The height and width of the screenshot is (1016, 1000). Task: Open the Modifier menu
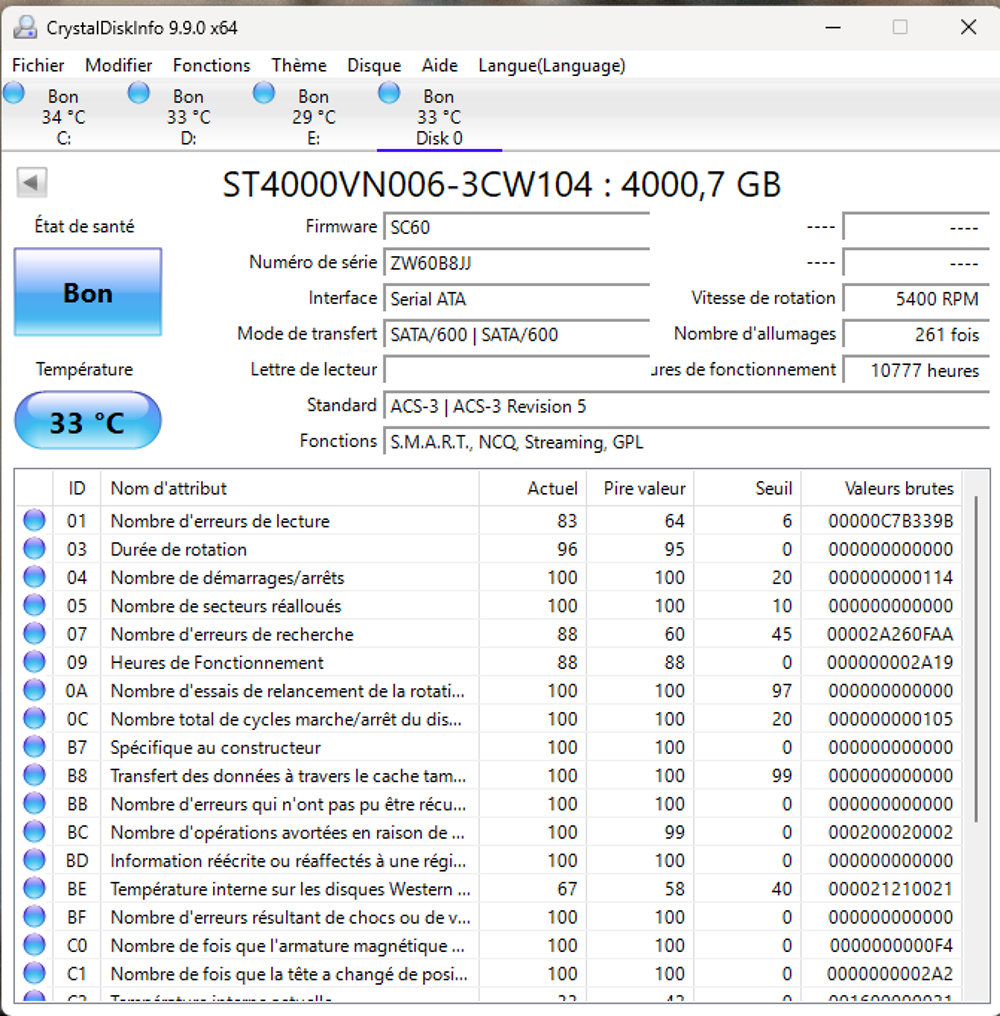click(x=119, y=65)
